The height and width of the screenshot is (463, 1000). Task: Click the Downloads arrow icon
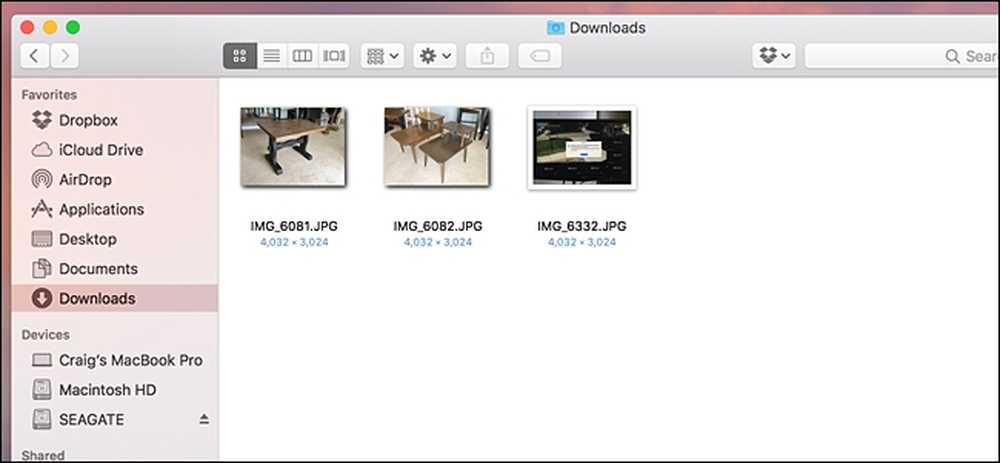pyautogui.click(x=42, y=298)
